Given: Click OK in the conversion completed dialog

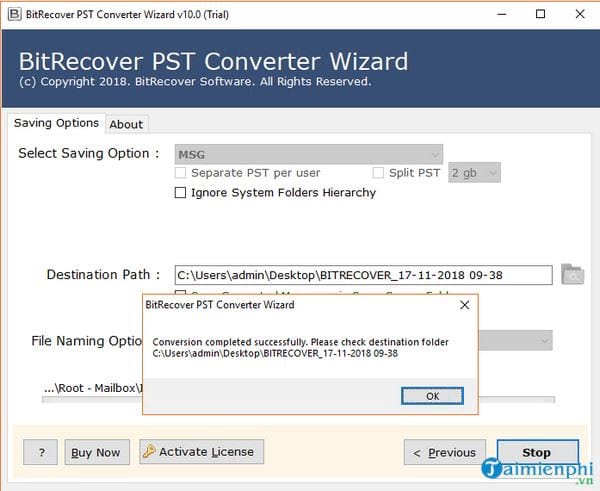Looking at the screenshot, I should (x=432, y=396).
